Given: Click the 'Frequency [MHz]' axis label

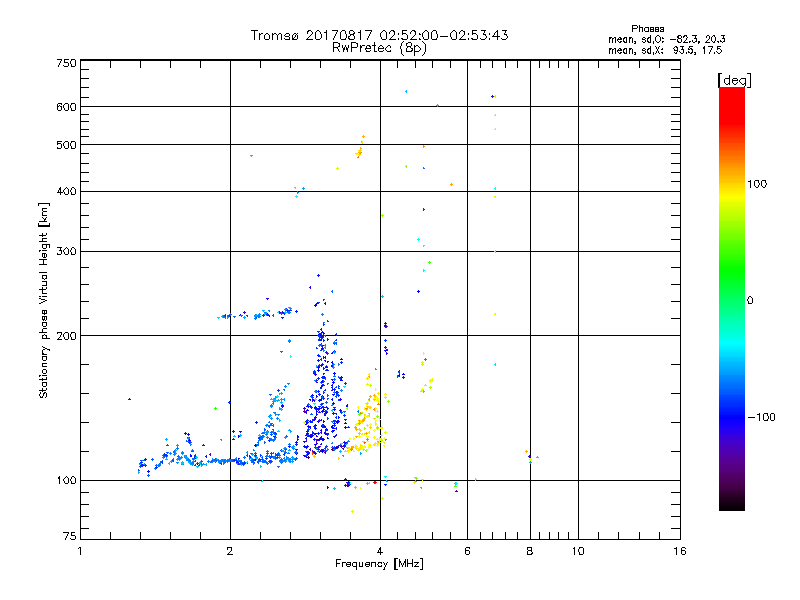Looking at the screenshot, I should (x=379, y=564).
